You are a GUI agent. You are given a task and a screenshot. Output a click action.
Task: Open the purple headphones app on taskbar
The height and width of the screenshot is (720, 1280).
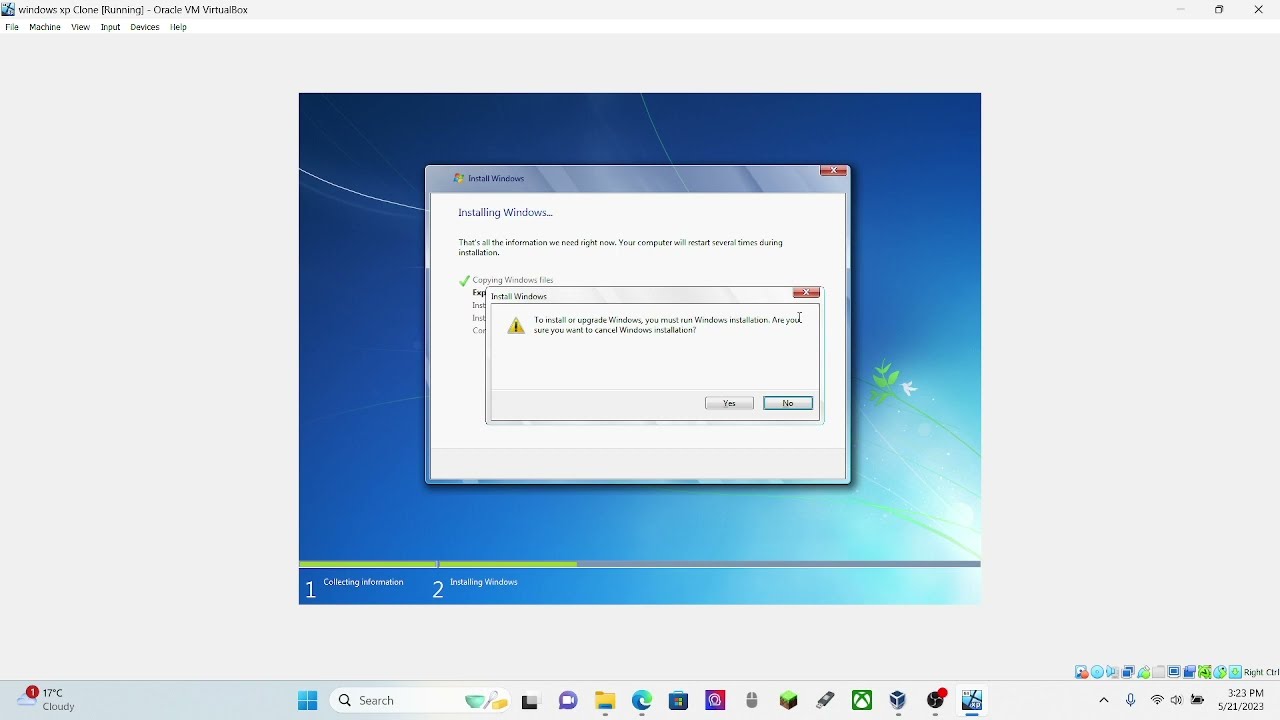point(716,701)
